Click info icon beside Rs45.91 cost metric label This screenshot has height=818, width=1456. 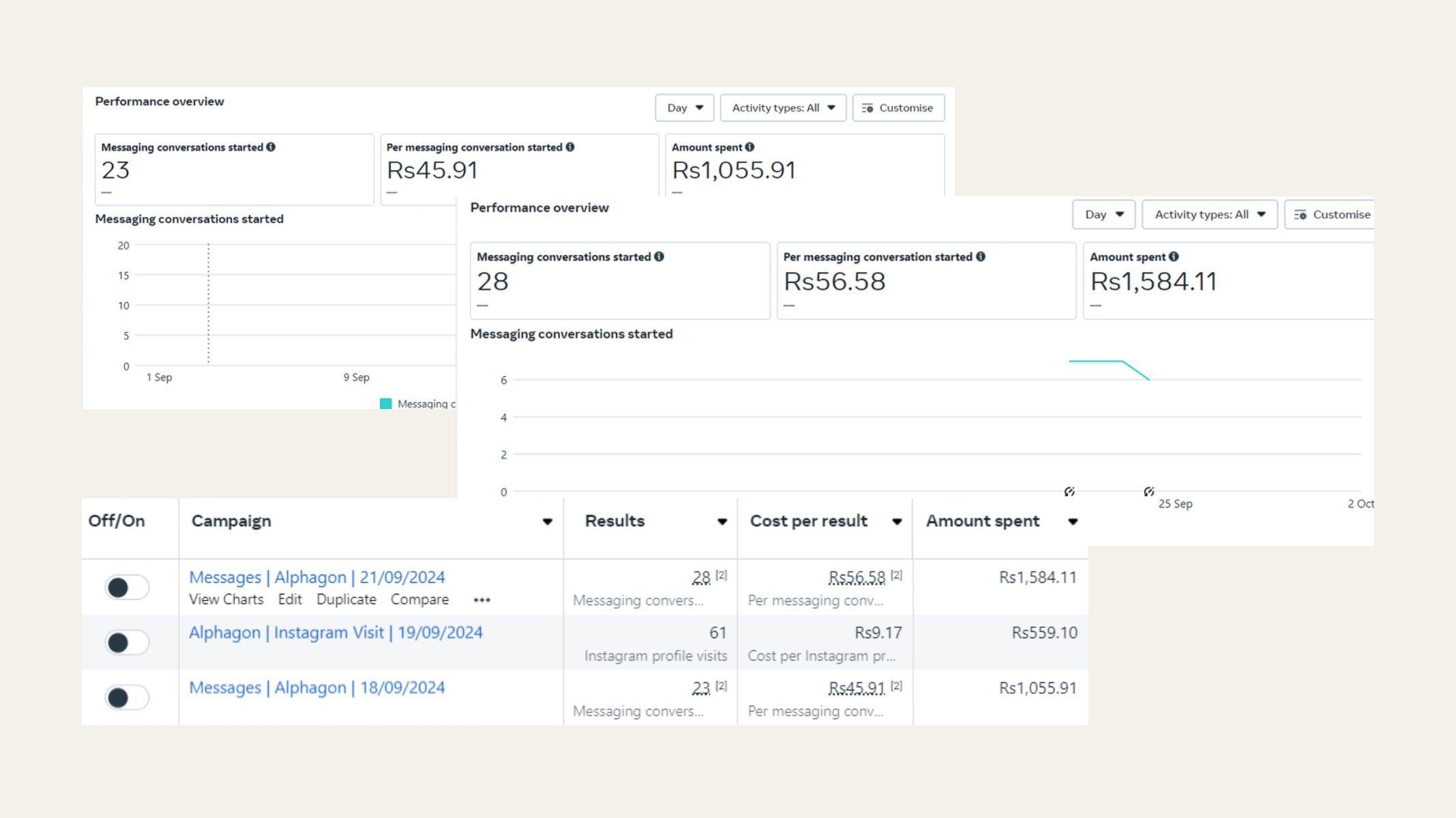[x=570, y=147]
